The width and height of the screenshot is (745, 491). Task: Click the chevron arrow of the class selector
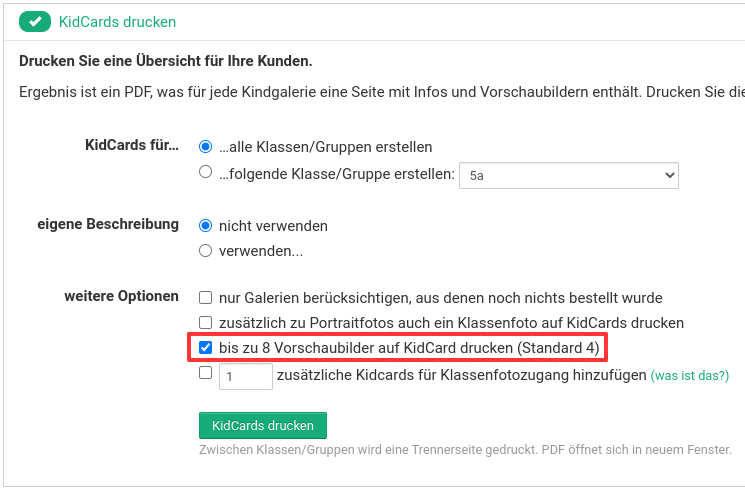[x=669, y=175]
